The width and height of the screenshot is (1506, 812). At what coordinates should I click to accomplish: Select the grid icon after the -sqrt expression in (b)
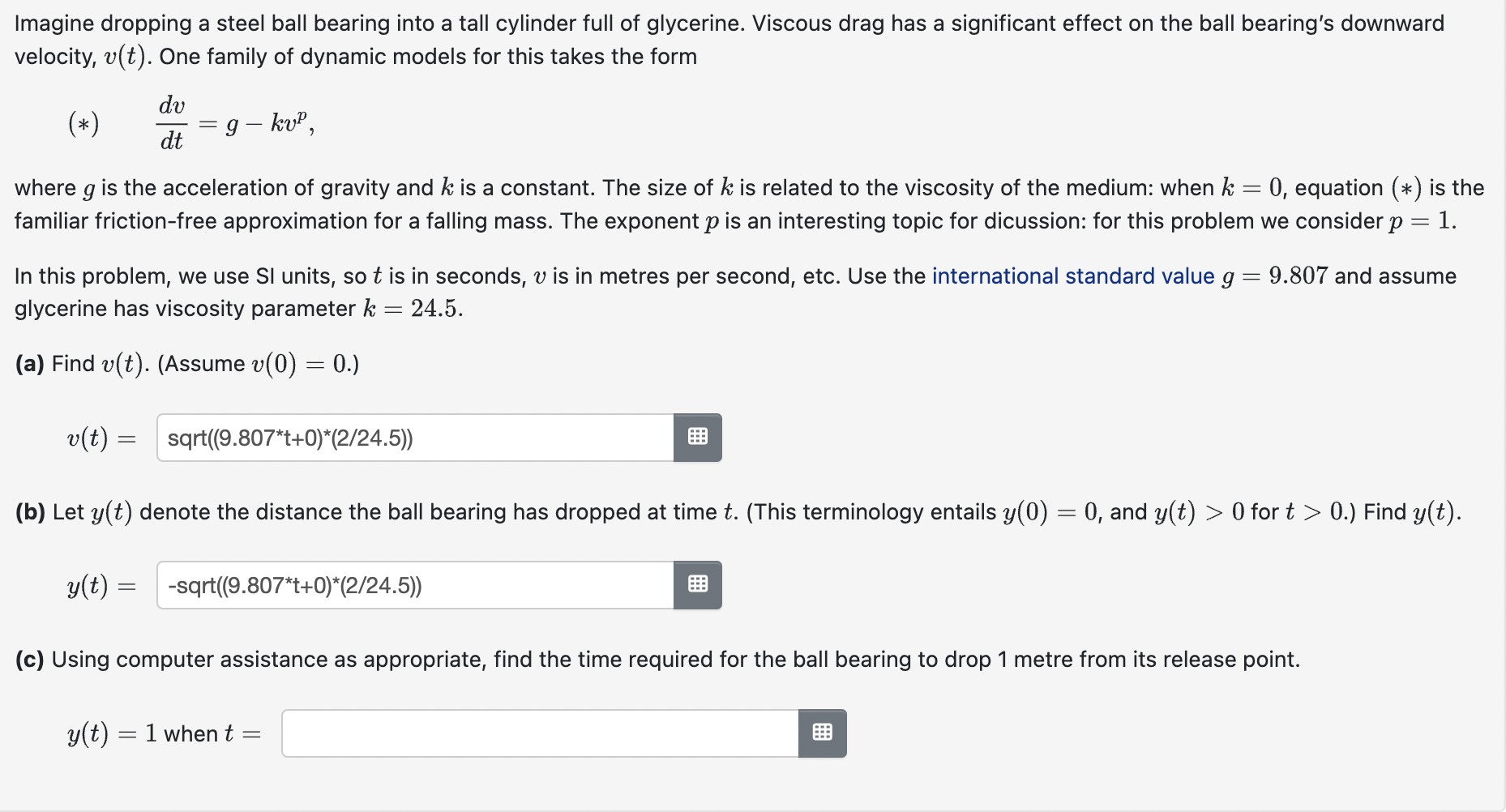699,585
